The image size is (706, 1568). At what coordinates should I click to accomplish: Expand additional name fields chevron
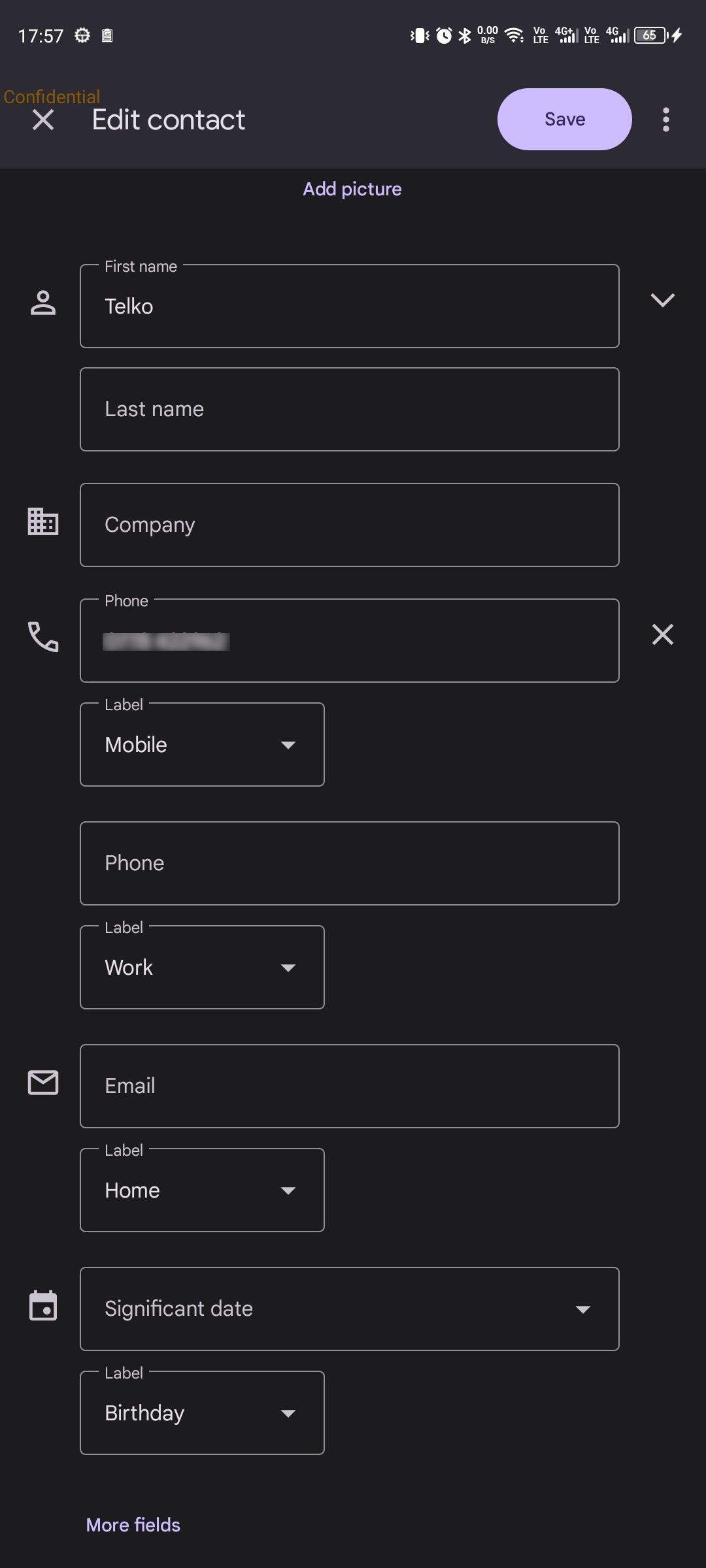click(662, 301)
